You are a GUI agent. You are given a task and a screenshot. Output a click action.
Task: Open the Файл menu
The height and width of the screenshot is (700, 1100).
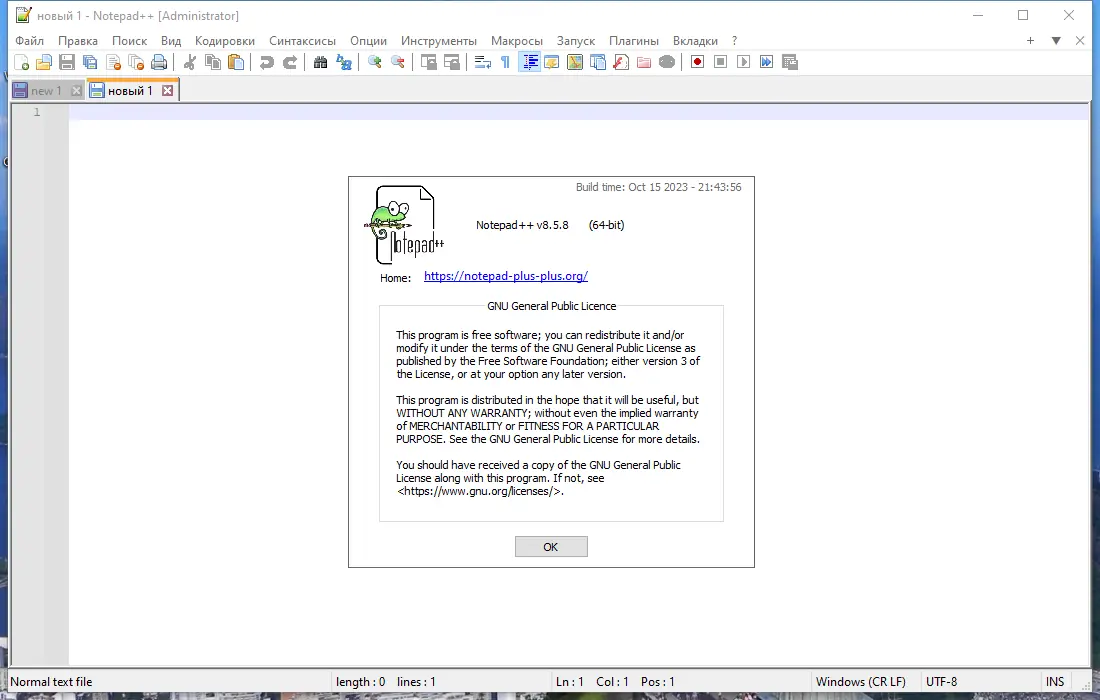click(29, 41)
